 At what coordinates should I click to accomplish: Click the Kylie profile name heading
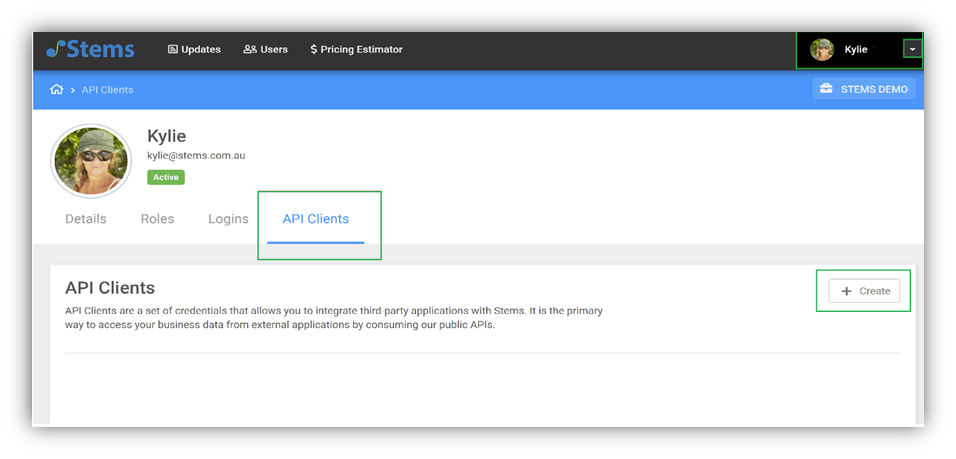[166, 136]
